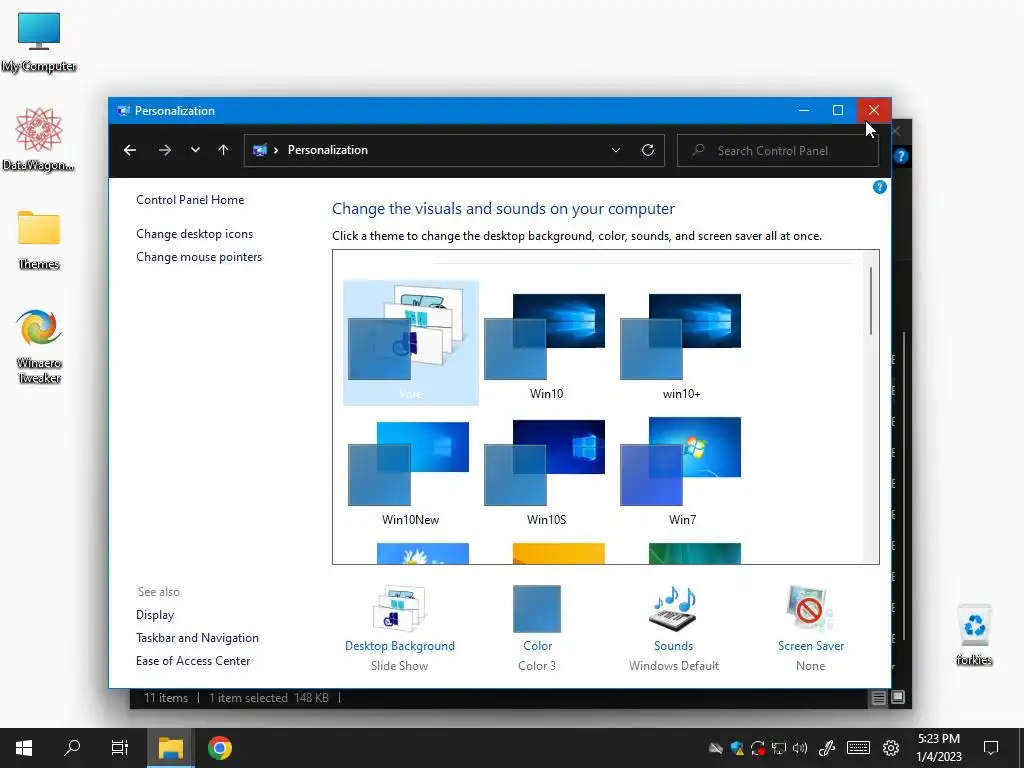Click the Desktop Background link text

click(400, 646)
